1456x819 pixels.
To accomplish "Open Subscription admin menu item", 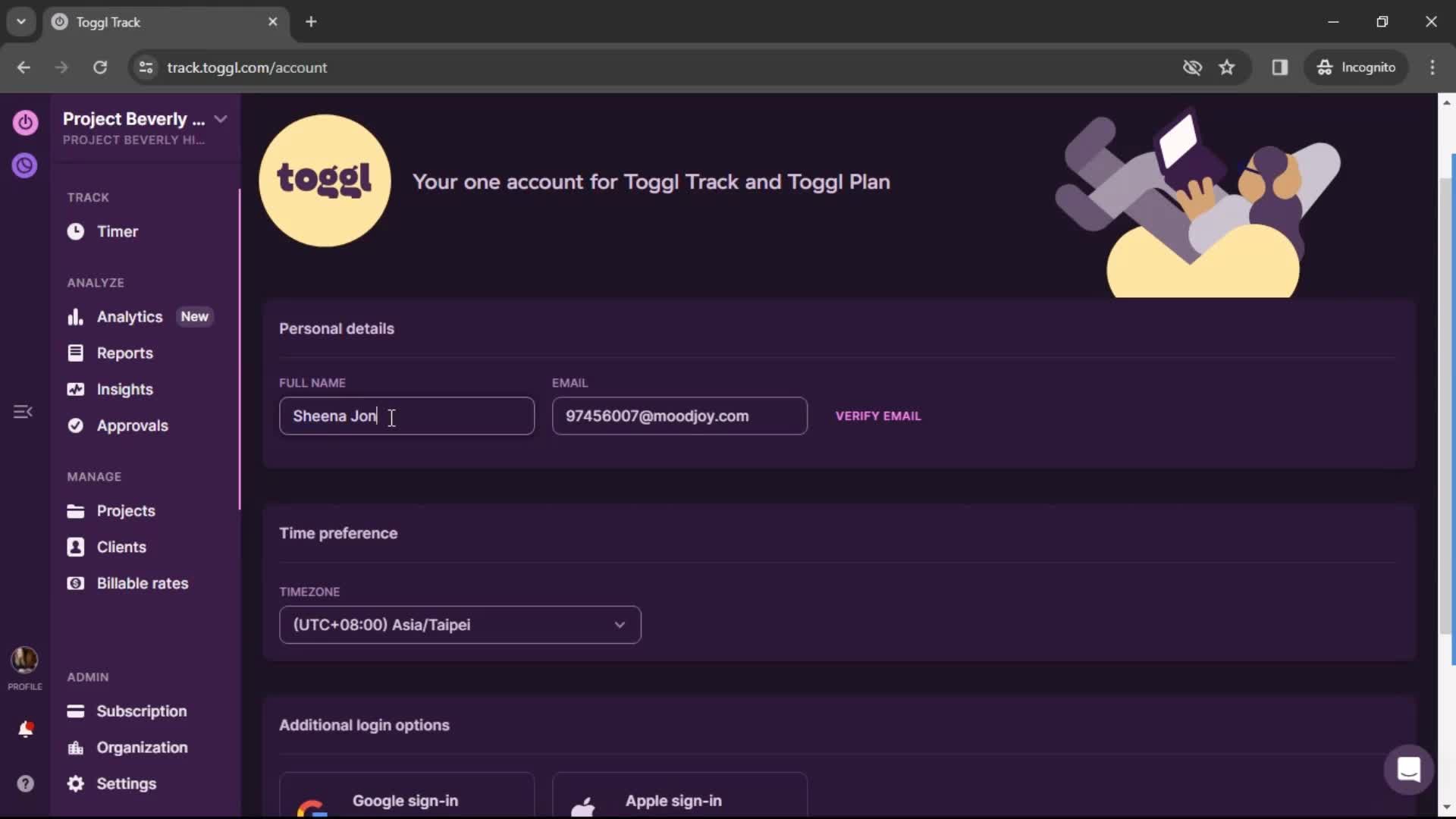I will [x=141, y=710].
